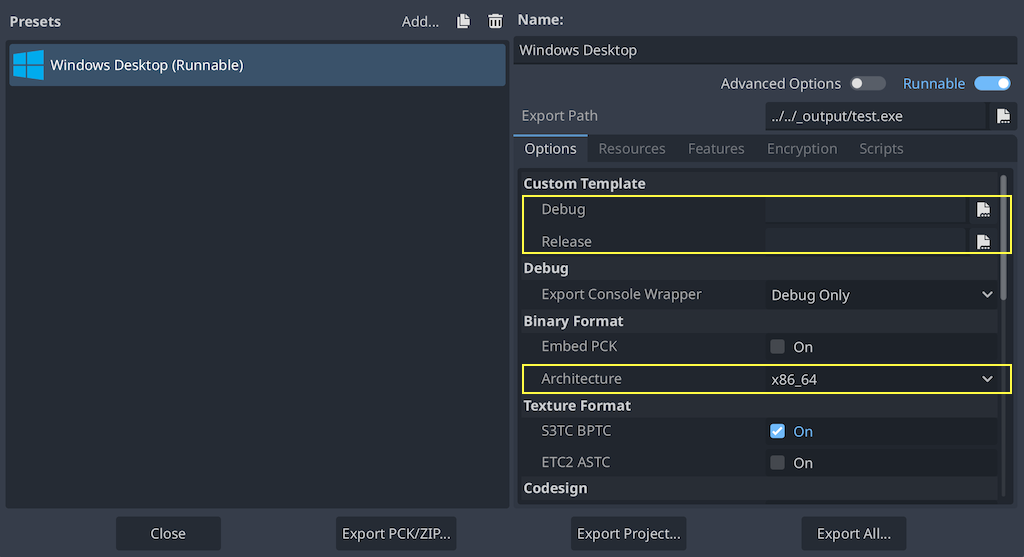
Task: Click the Export Project... button
Action: pyautogui.click(x=628, y=533)
